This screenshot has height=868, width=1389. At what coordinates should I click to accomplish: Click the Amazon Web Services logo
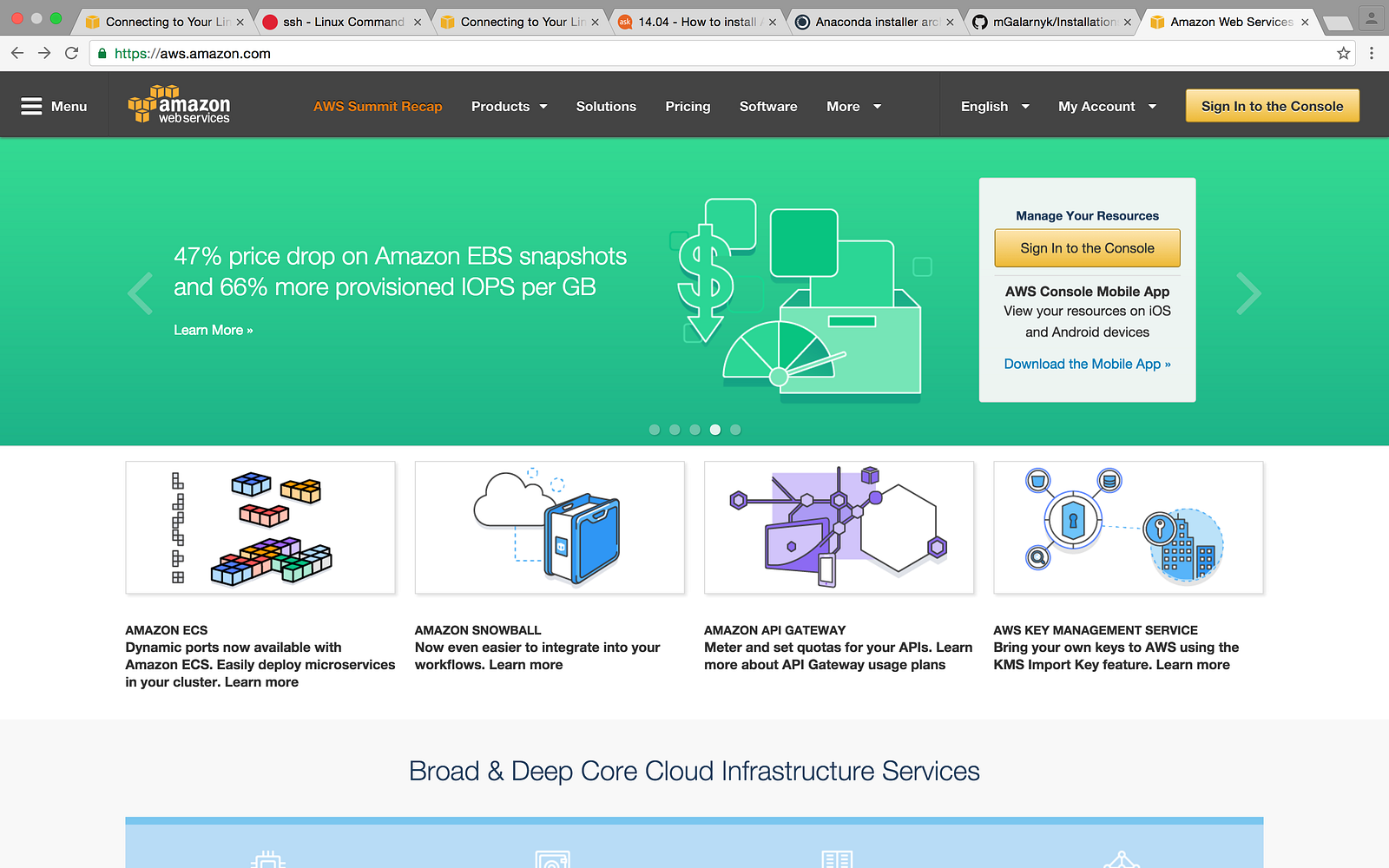[x=179, y=105]
